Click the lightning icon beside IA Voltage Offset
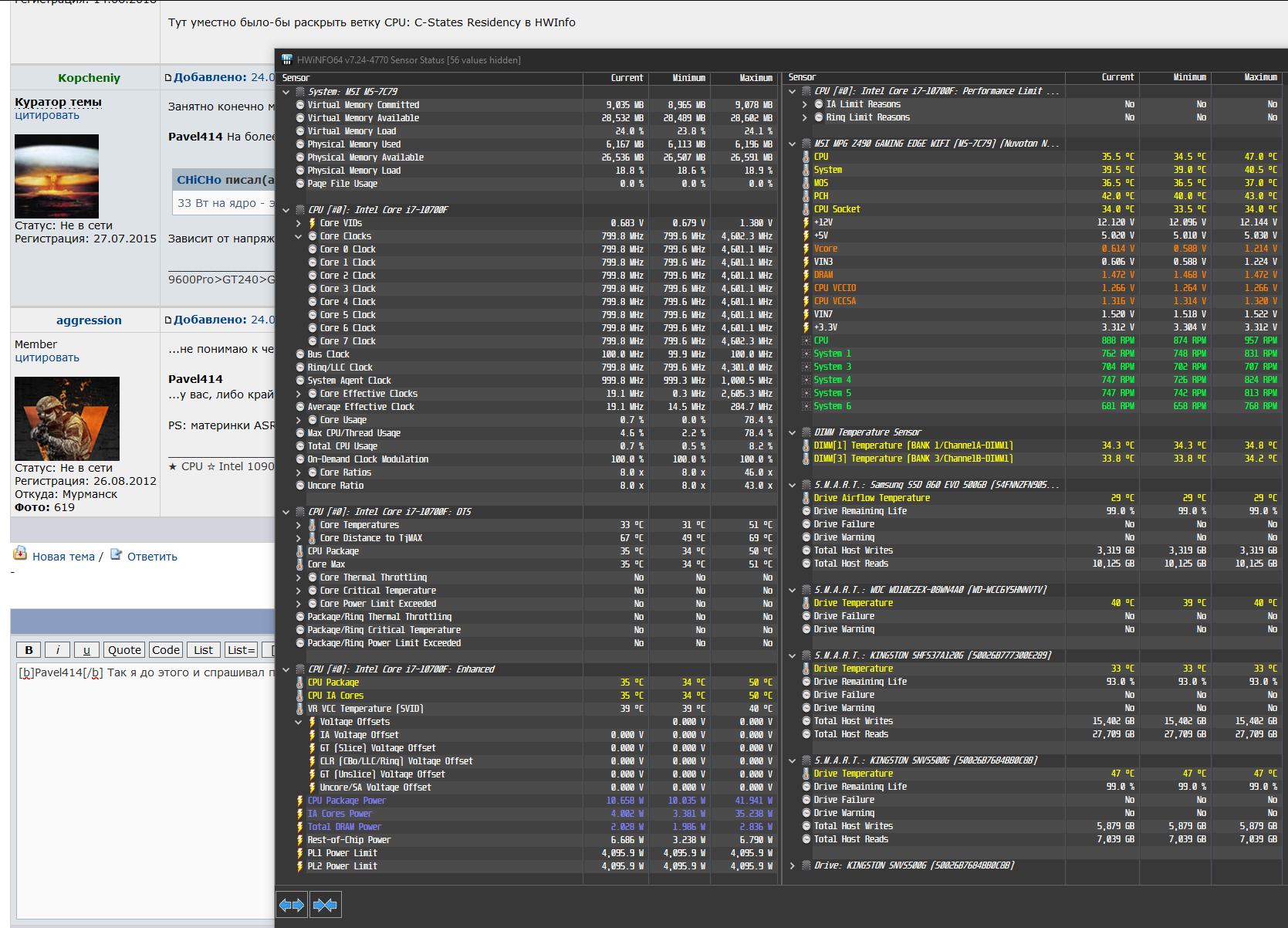This screenshot has width=1288, height=928. pyautogui.click(x=313, y=735)
